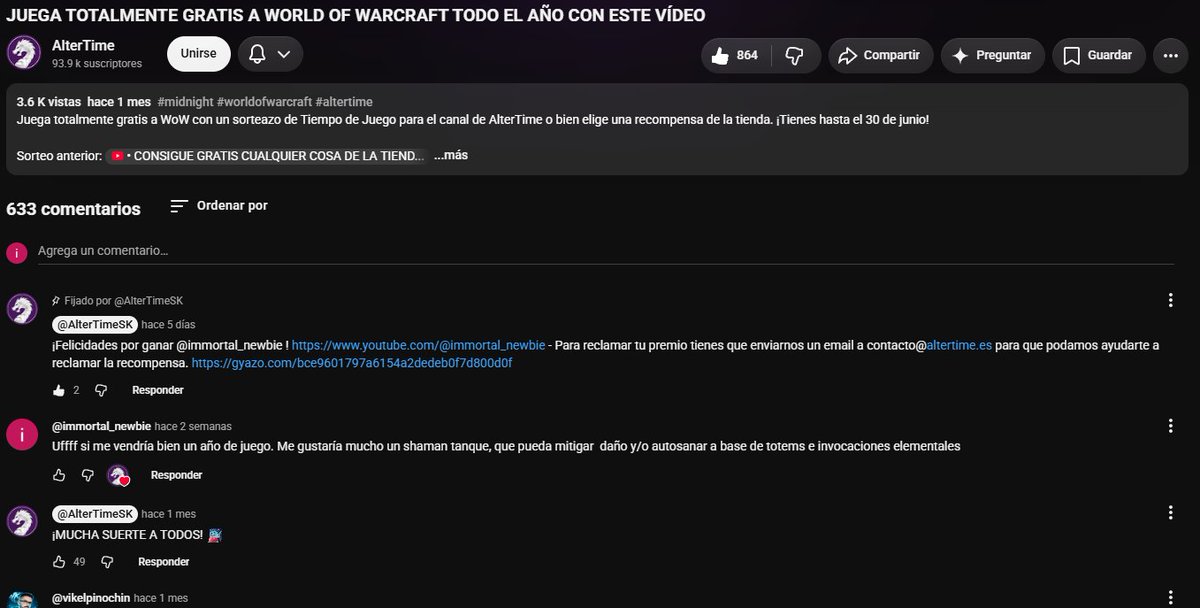Open @AlterTimeSK author of MUCHA SUERTE comment
Screen dimensions: 1200x608
tap(95, 514)
